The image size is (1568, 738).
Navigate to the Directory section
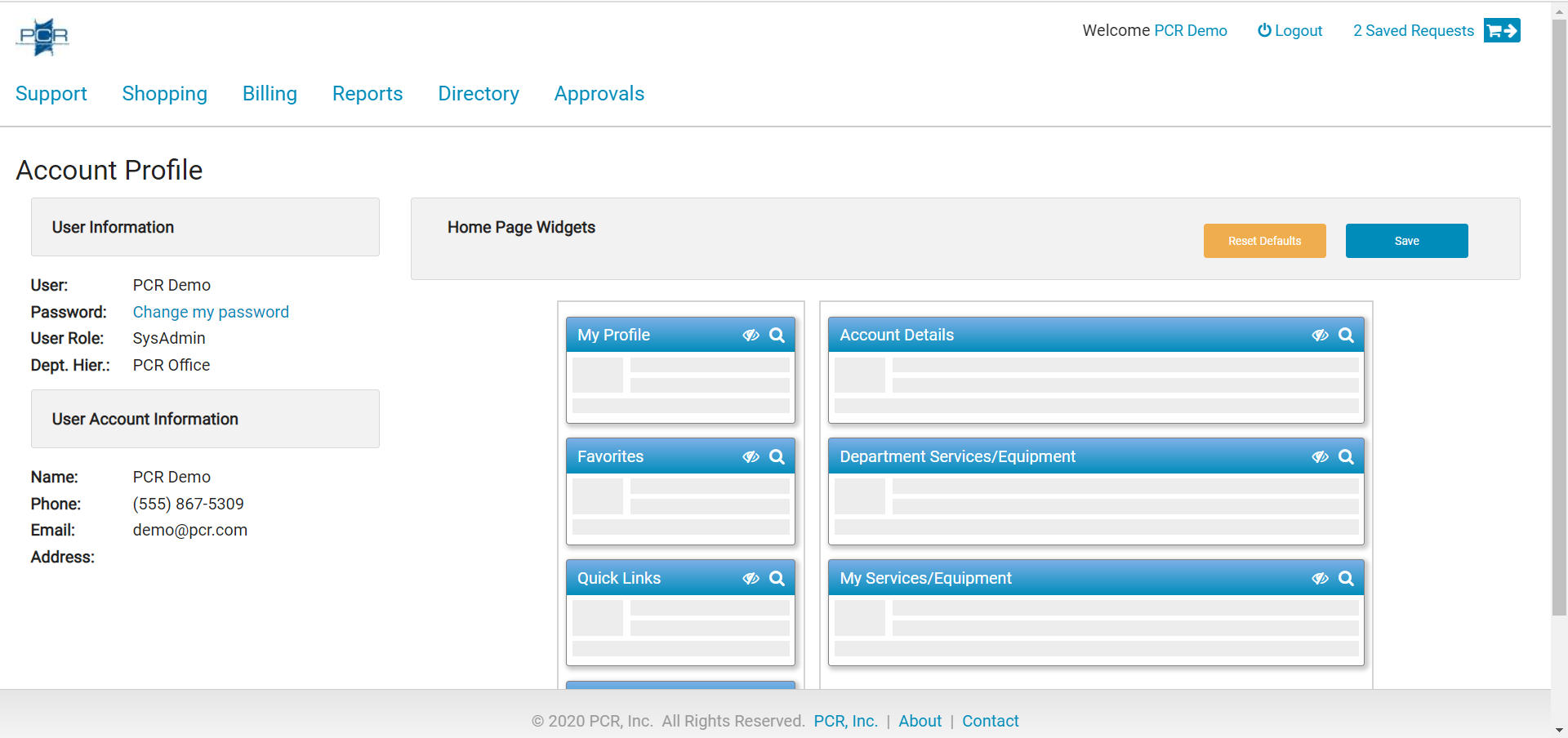(478, 94)
